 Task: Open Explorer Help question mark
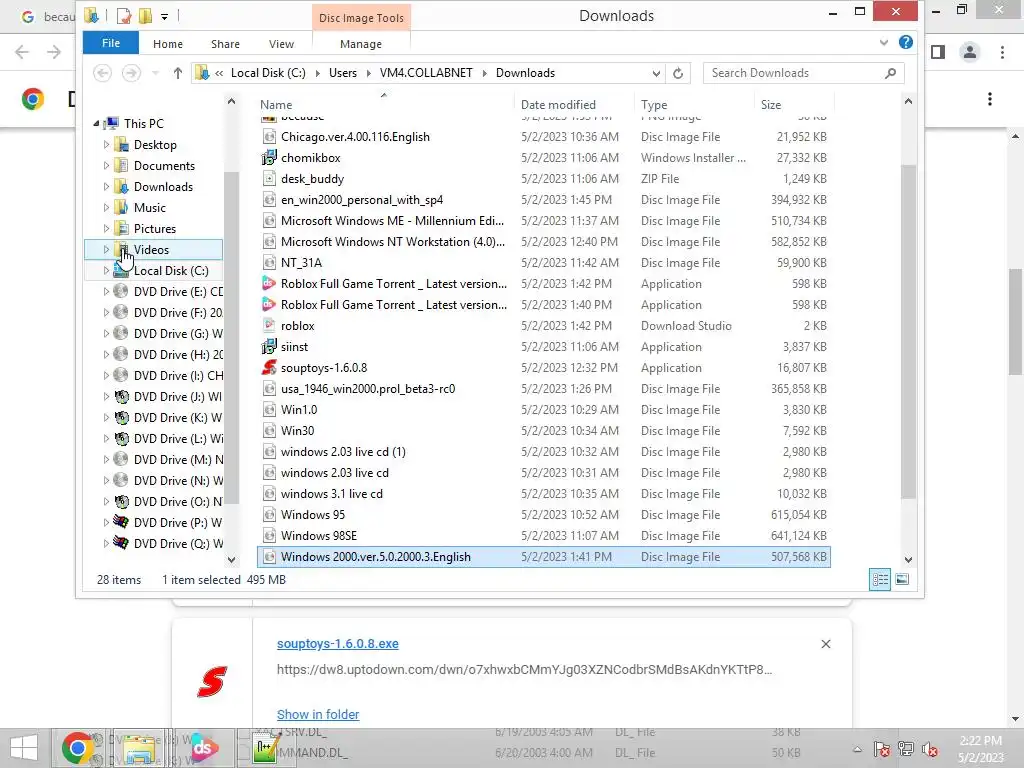pos(906,42)
